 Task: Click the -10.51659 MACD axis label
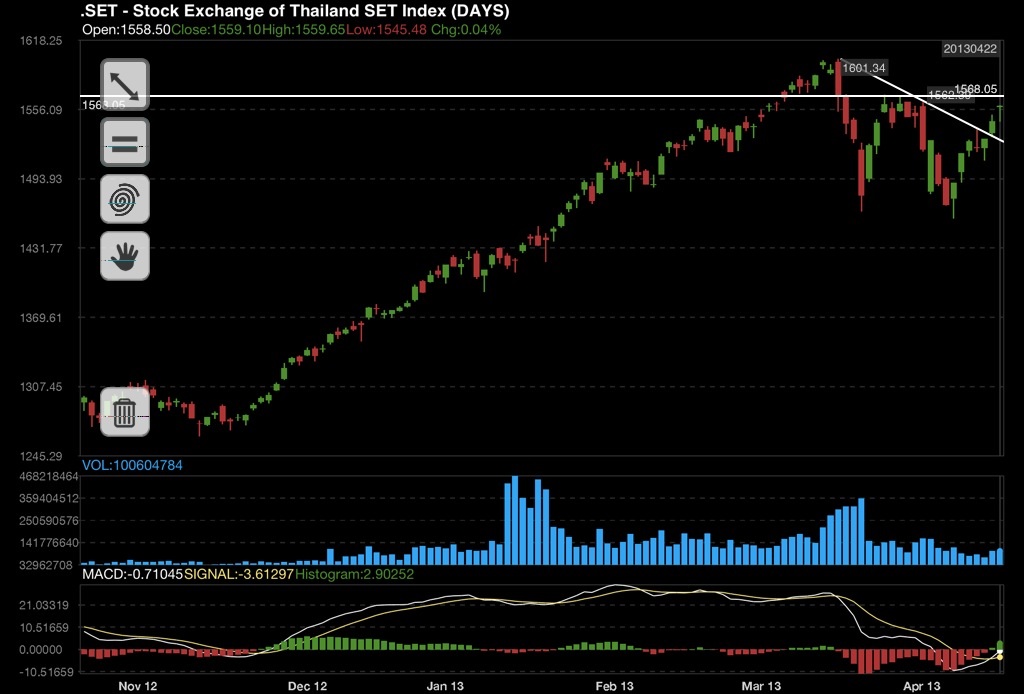coord(46,672)
